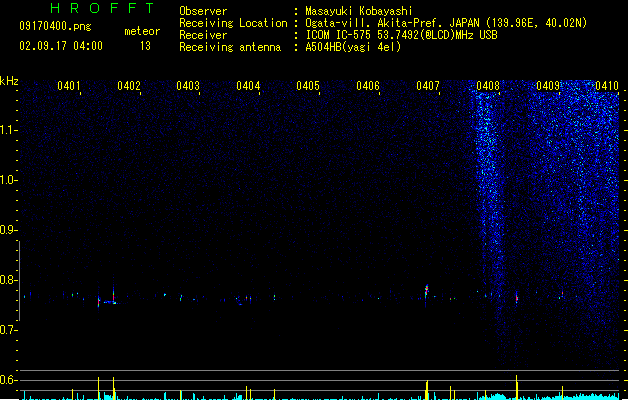The height and width of the screenshot is (400, 629).
Task: Click the 0.8 frequency axis label
Action: coord(8,280)
